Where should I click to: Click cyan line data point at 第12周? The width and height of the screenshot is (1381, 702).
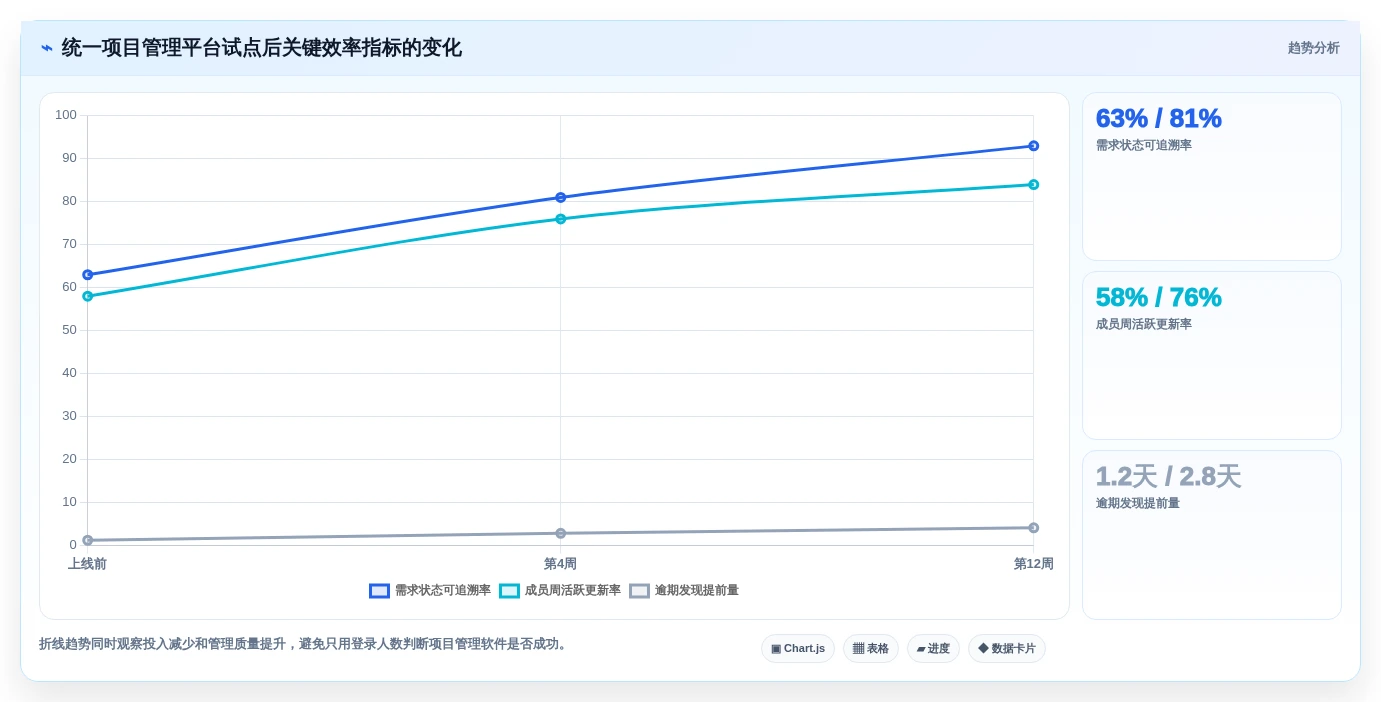(1034, 185)
